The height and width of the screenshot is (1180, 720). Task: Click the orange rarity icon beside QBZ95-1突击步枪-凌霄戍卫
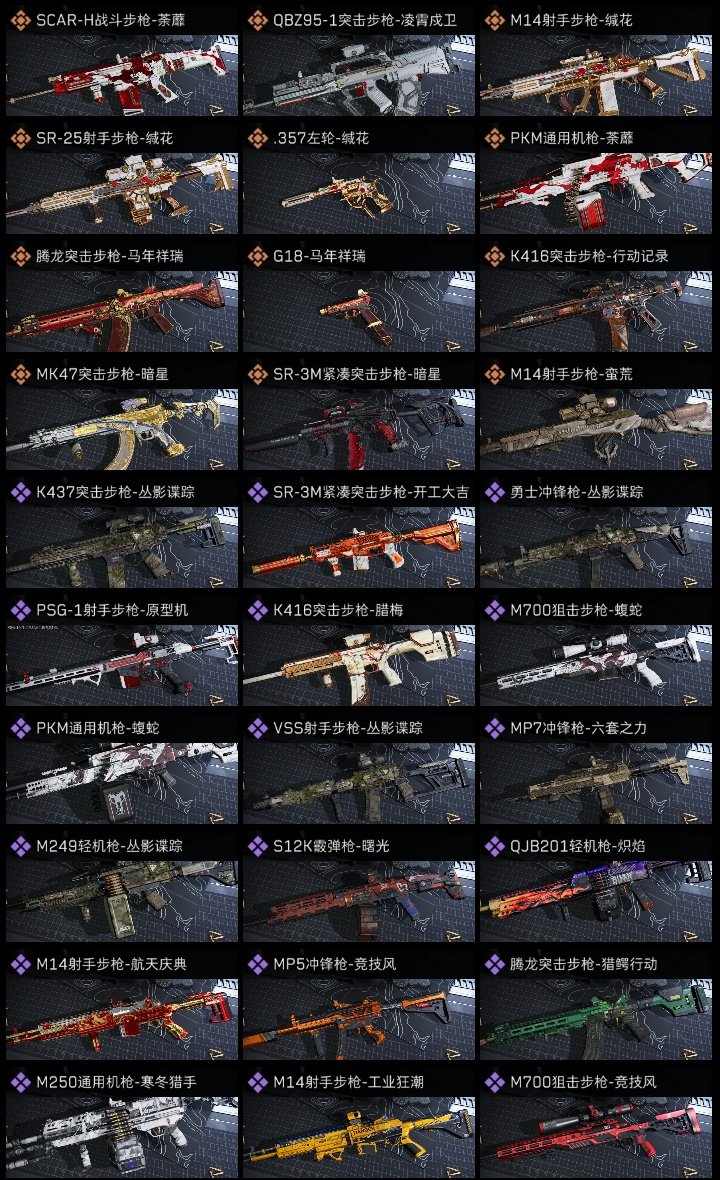257,20
